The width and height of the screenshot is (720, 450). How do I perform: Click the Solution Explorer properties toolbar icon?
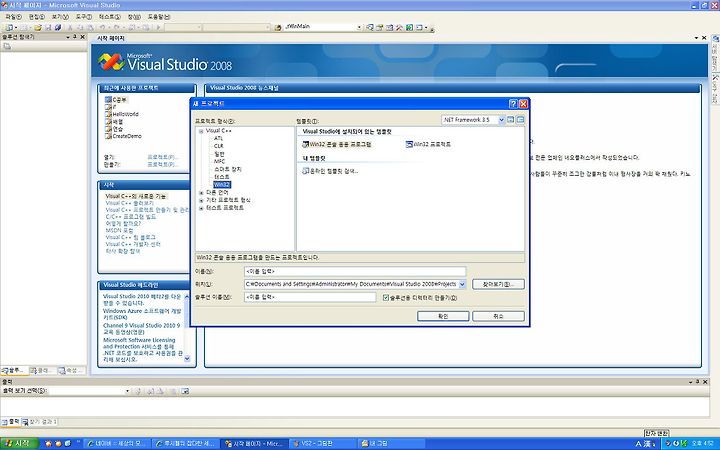7,46
